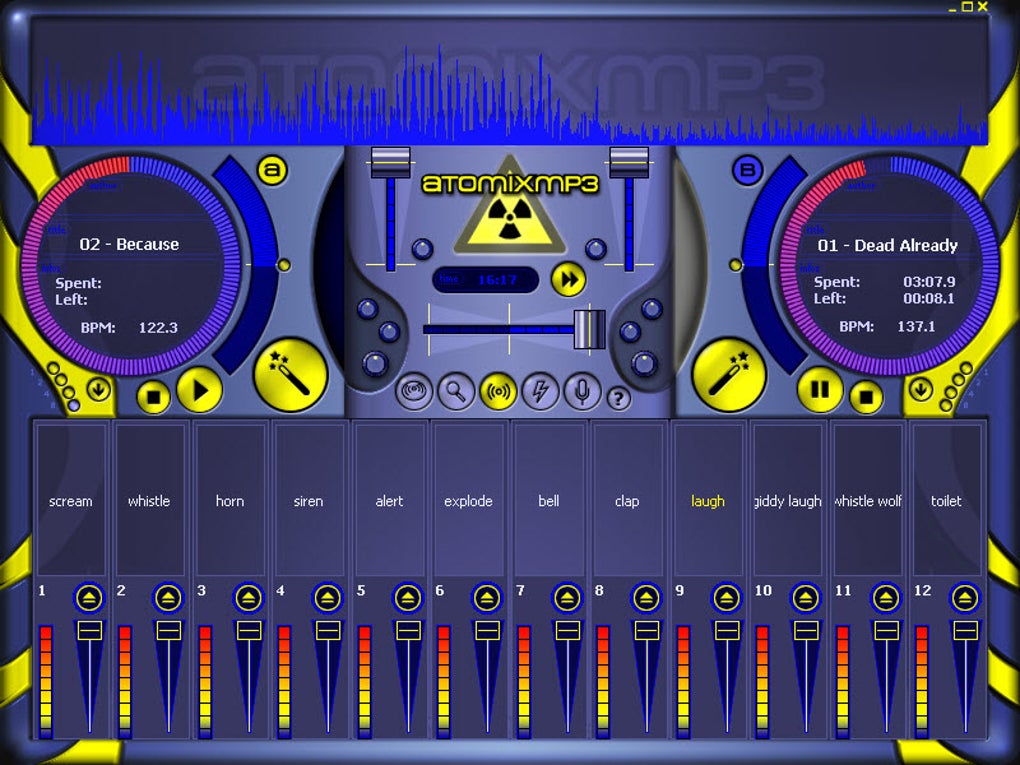Click the left channel volume fader
This screenshot has height=765, width=1020.
[x=390, y=163]
